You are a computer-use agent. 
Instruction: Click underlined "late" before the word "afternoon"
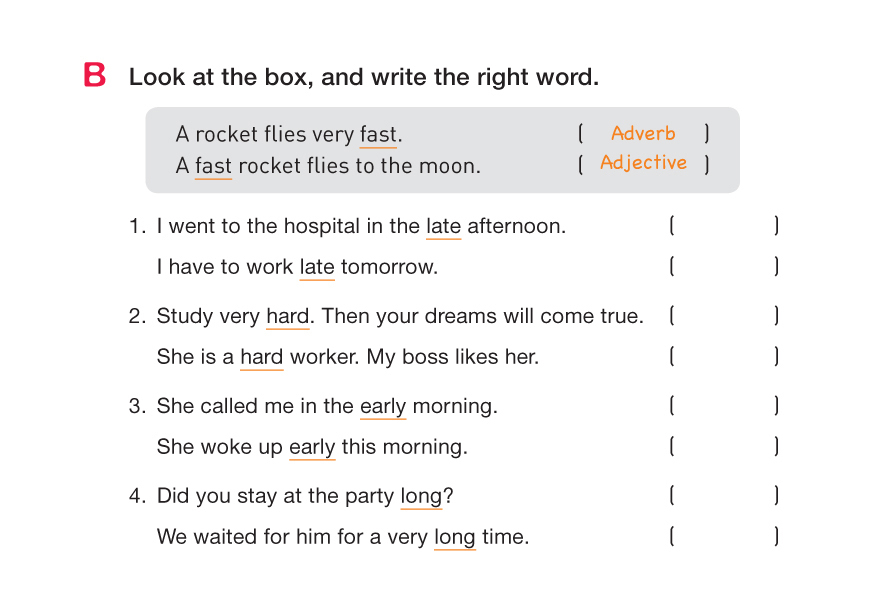click(443, 226)
